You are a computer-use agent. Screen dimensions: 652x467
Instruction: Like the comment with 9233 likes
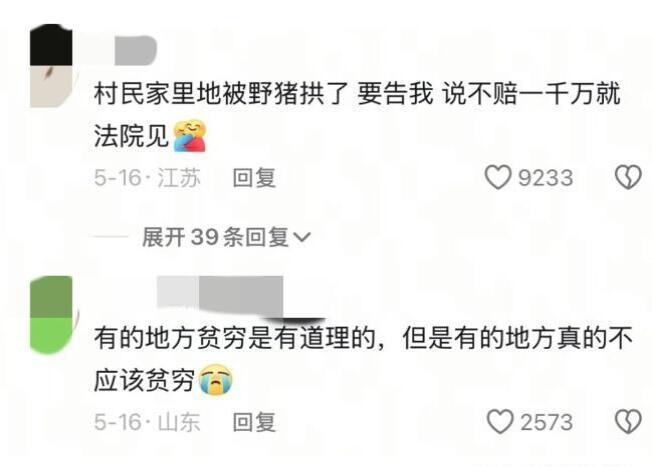[x=498, y=178]
